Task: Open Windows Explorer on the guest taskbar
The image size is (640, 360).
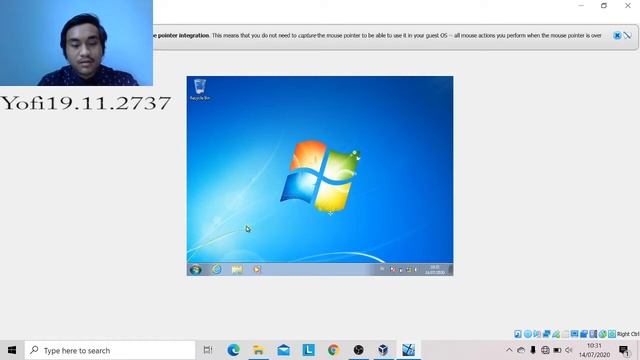Action: tap(237, 269)
